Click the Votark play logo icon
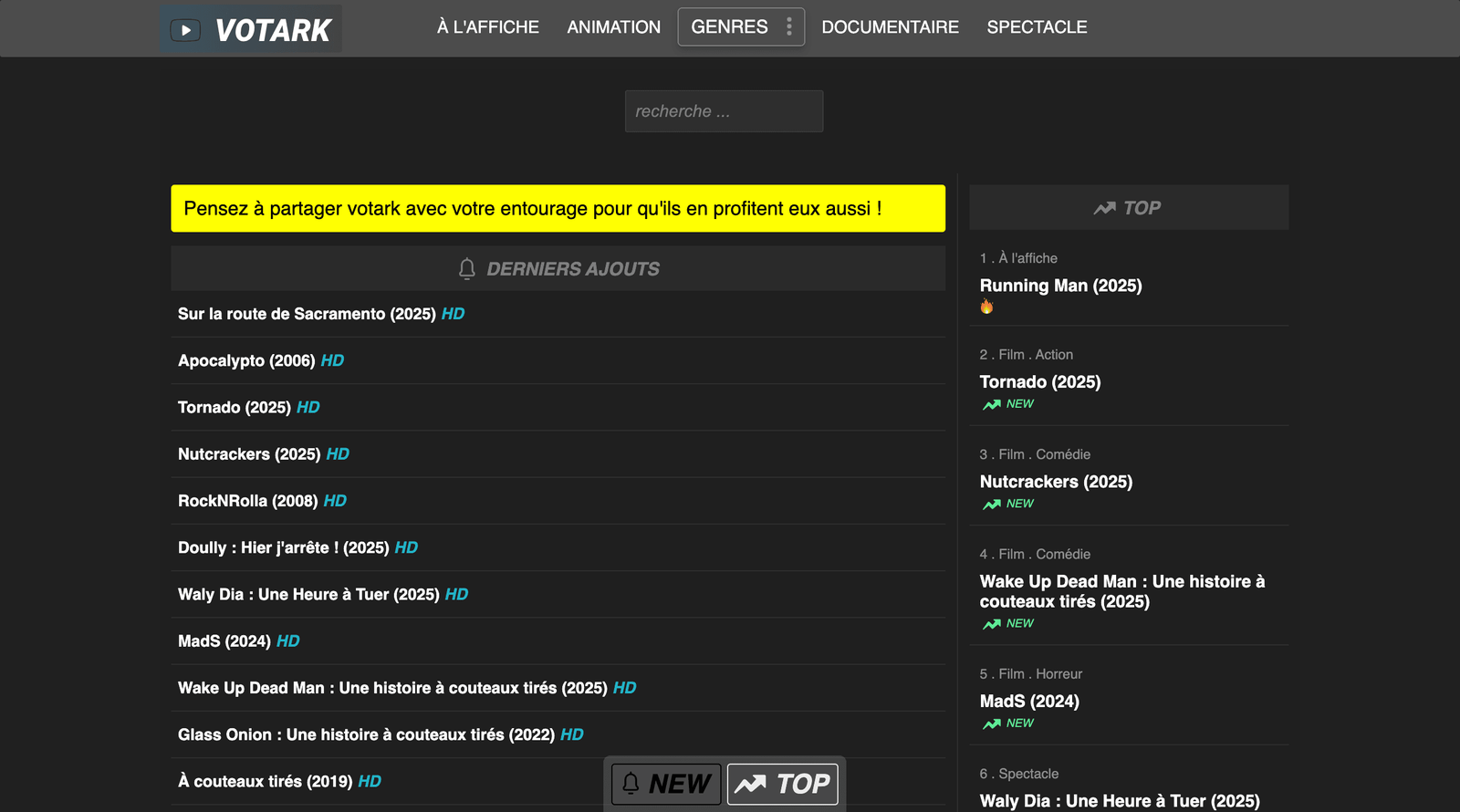 click(185, 30)
